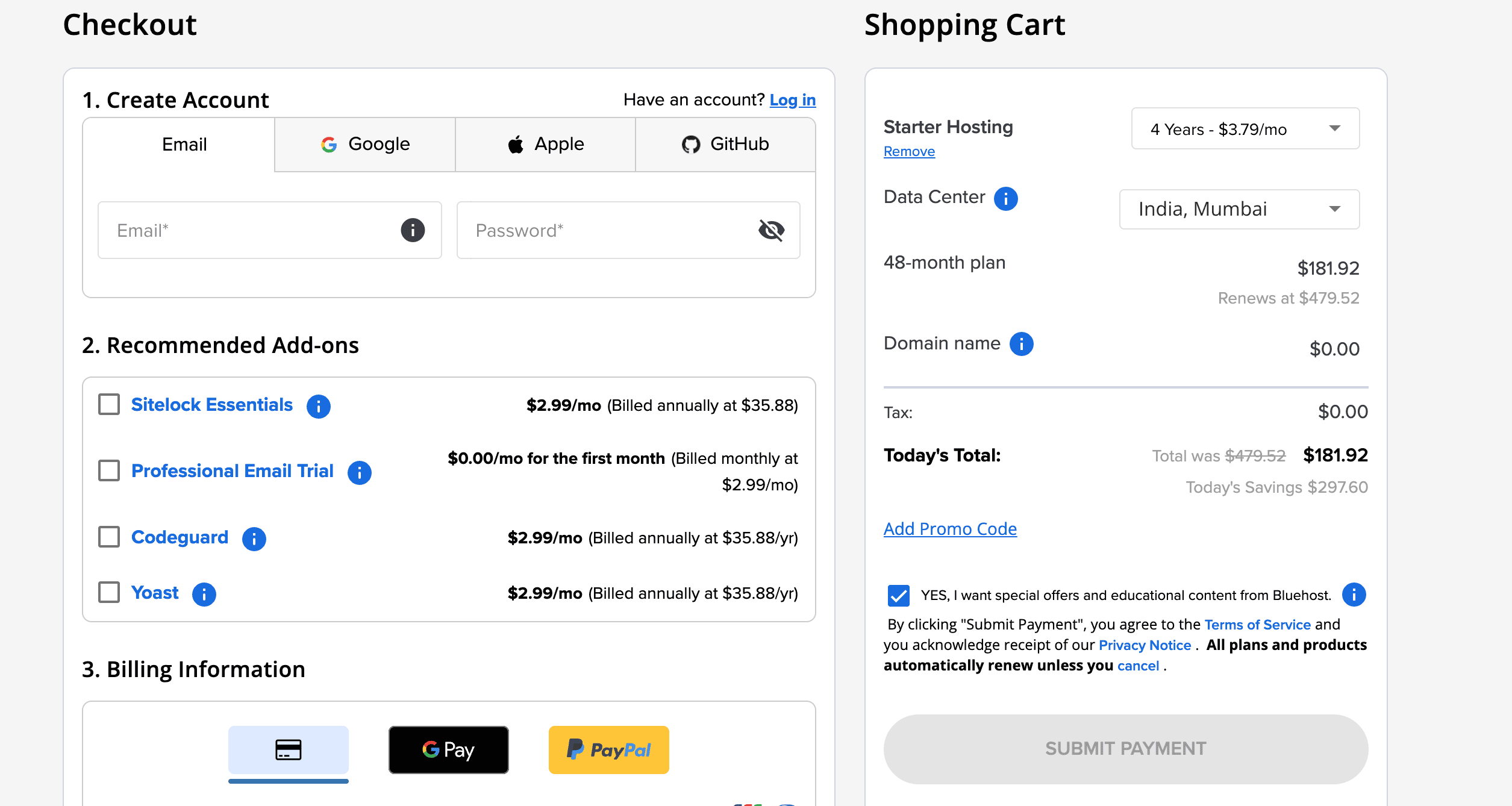Open the email field info tooltip

click(412, 230)
